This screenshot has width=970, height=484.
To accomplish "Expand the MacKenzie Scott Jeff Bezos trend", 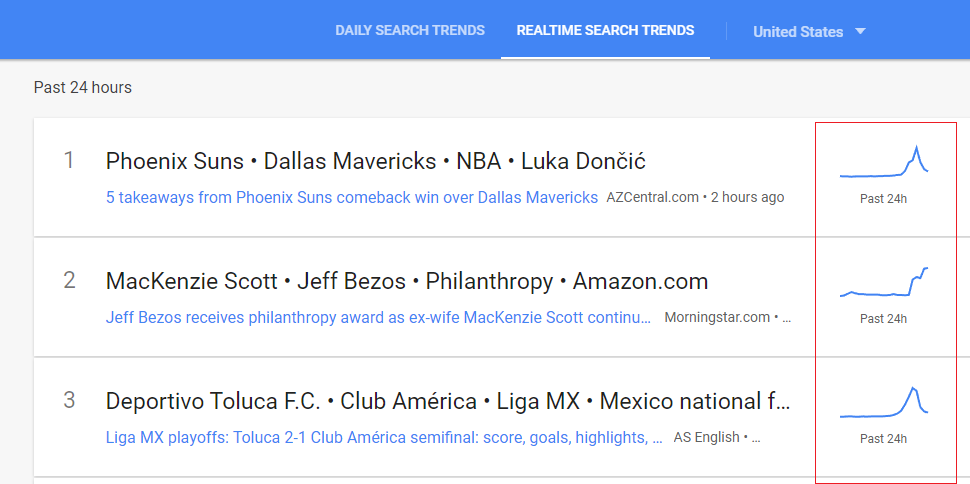I will click(x=407, y=281).
